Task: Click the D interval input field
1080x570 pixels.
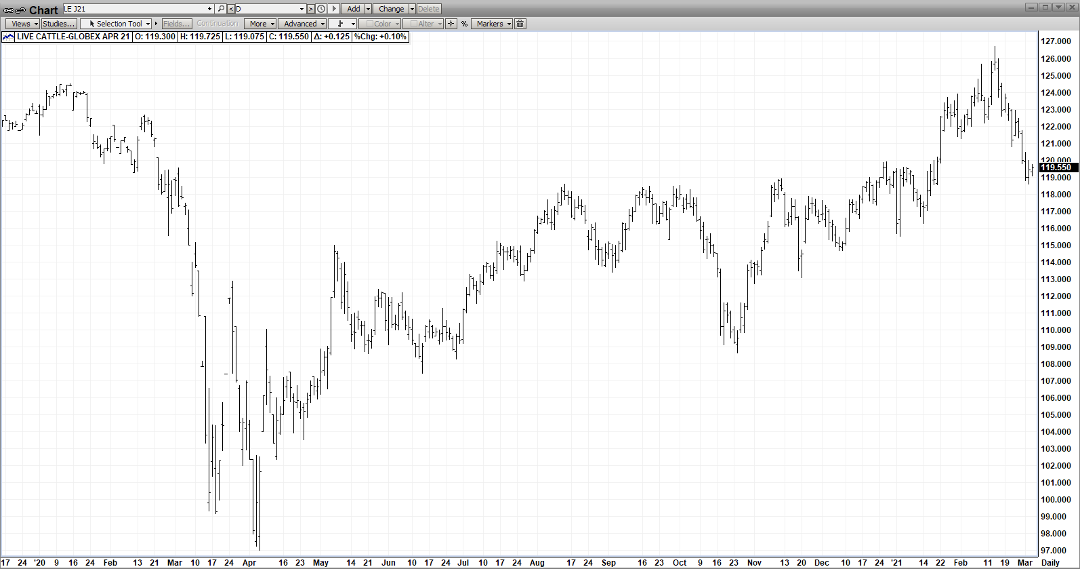Action: [268, 9]
